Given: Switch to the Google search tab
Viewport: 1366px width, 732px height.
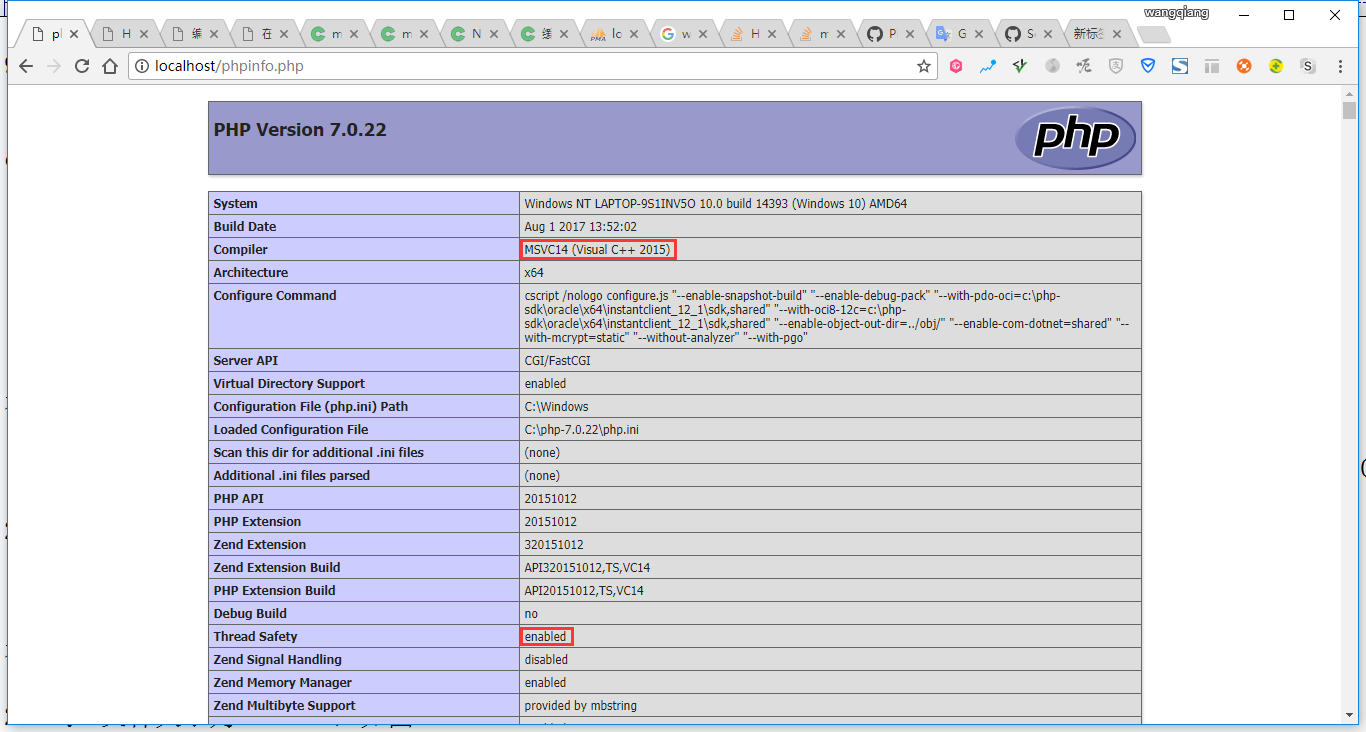Looking at the screenshot, I should coord(678,34).
